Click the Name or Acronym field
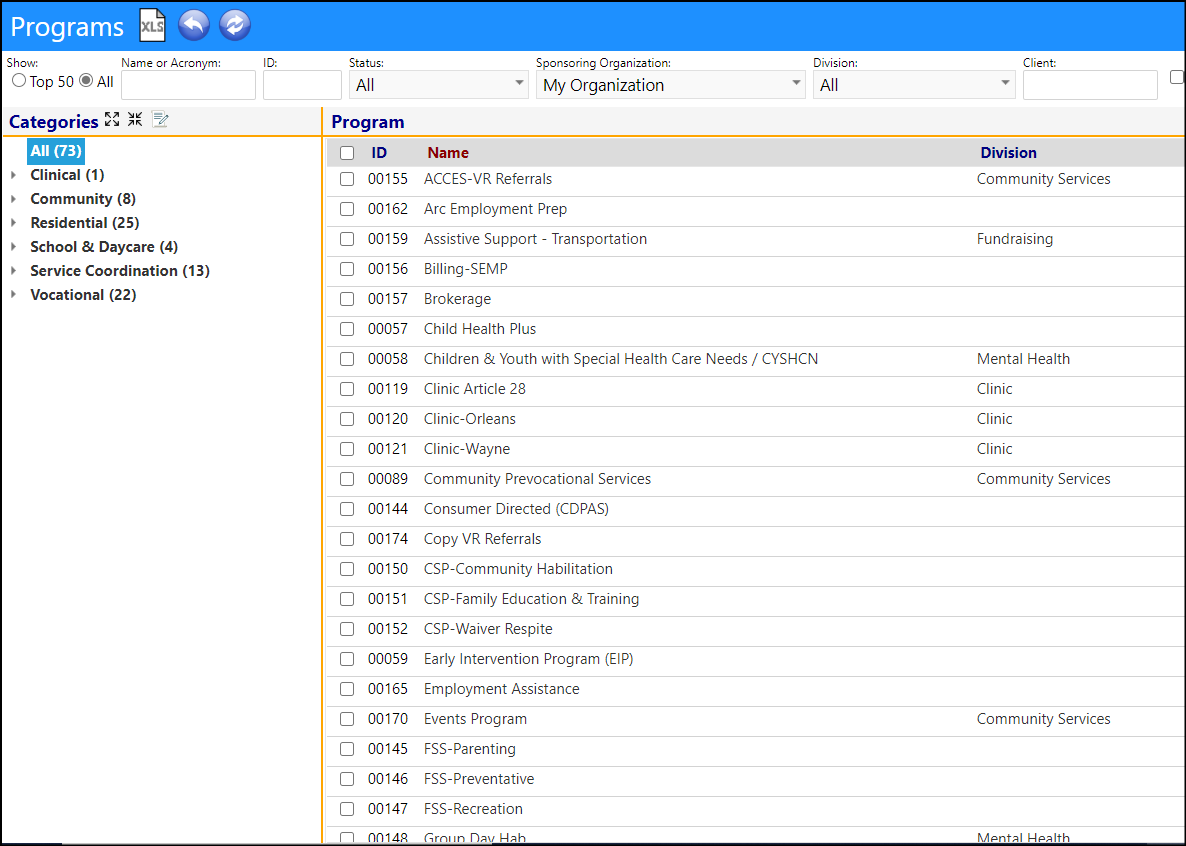Screen dimensions: 1186x846 tap(188, 85)
